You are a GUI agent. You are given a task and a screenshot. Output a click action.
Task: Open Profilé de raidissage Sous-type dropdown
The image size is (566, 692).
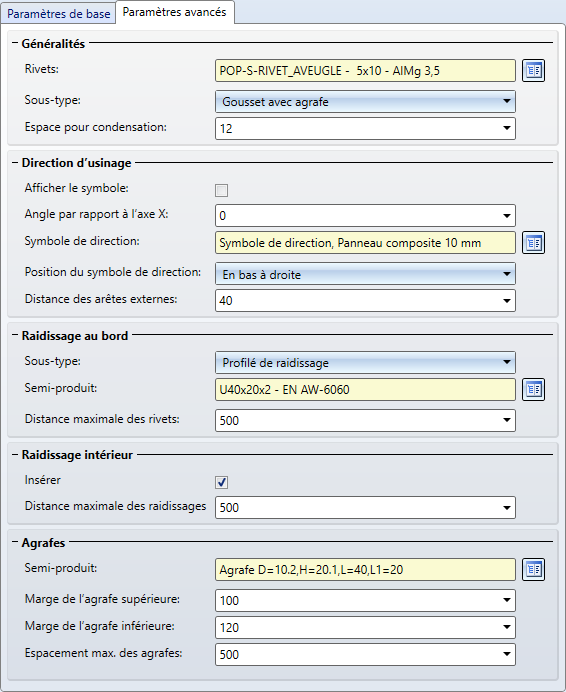click(x=365, y=363)
